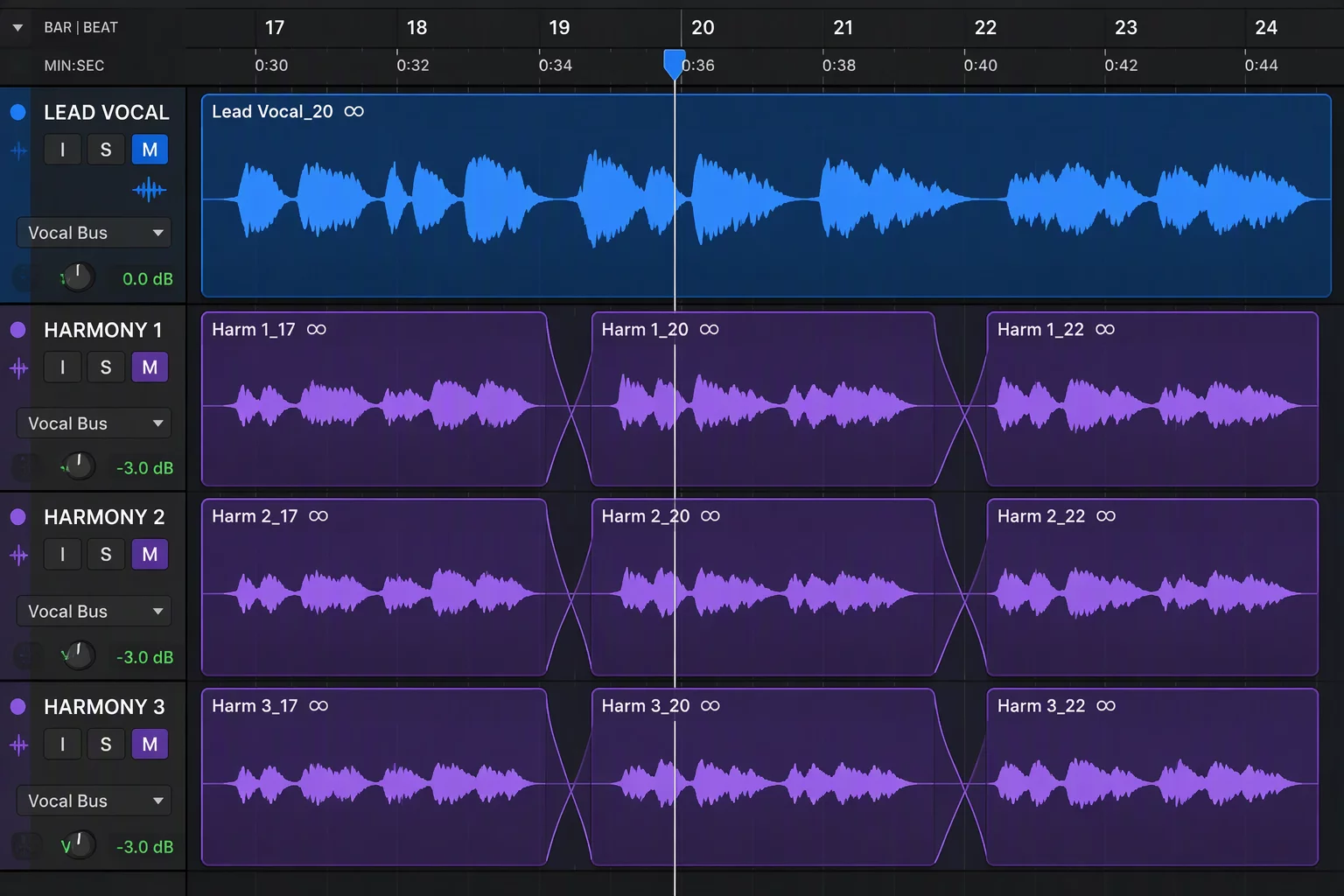The width and height of the screenshot is (1344, 896).
Task: Click the loop icon on Harm 1_20 region
Action: tap(710, 330)
